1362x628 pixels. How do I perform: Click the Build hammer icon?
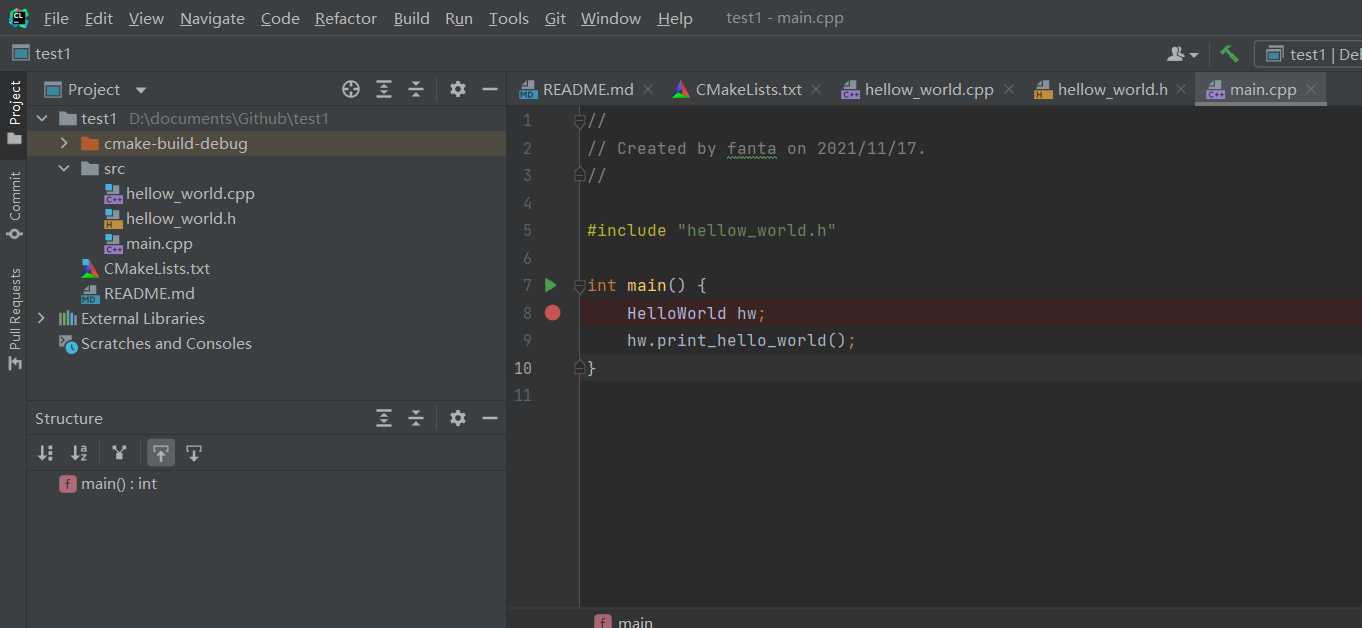(x=1229, y=54)
